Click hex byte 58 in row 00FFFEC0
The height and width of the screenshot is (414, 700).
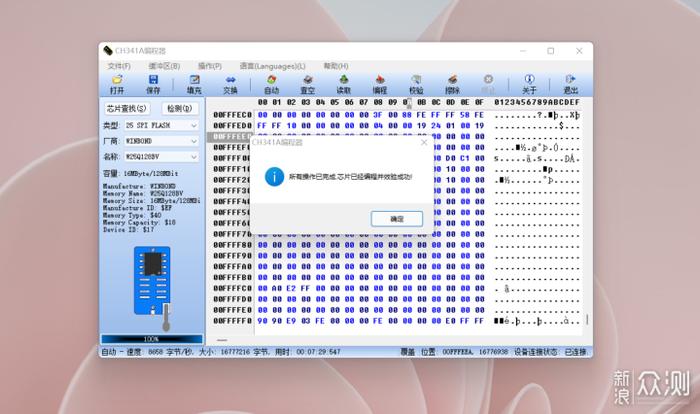click(x=465, y=115)
